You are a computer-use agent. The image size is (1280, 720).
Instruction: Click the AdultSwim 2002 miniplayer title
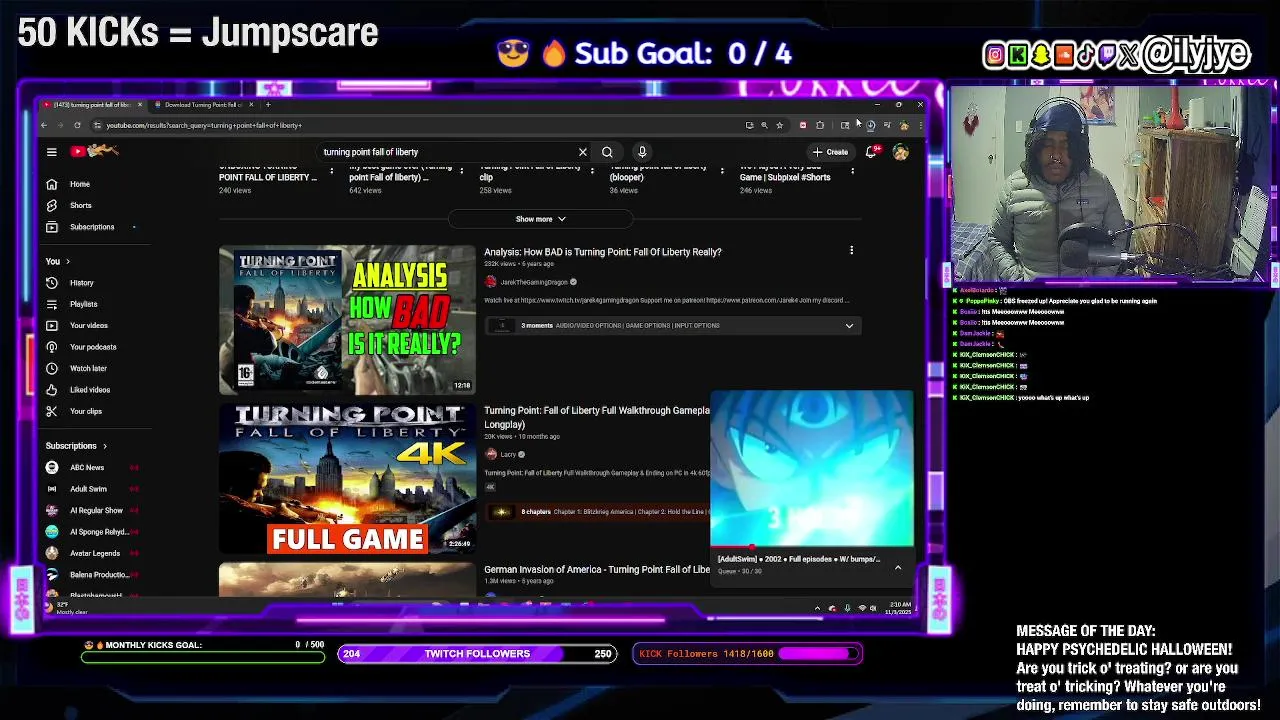pyautogui.click(x=798, y=559)
